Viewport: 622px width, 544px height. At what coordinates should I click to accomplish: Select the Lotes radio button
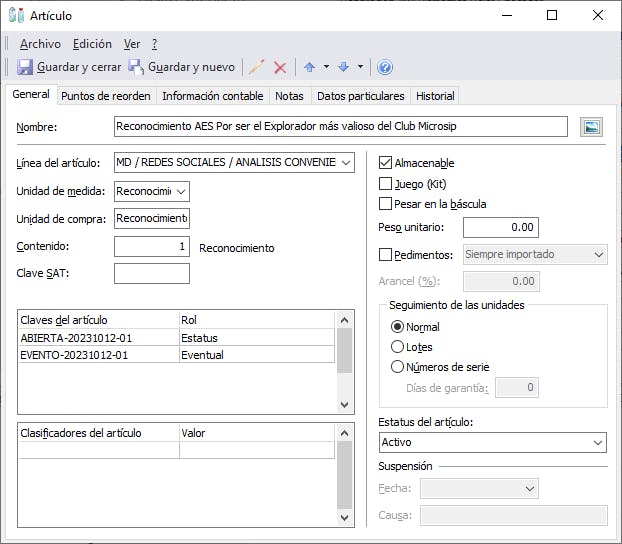pos(397,347)
